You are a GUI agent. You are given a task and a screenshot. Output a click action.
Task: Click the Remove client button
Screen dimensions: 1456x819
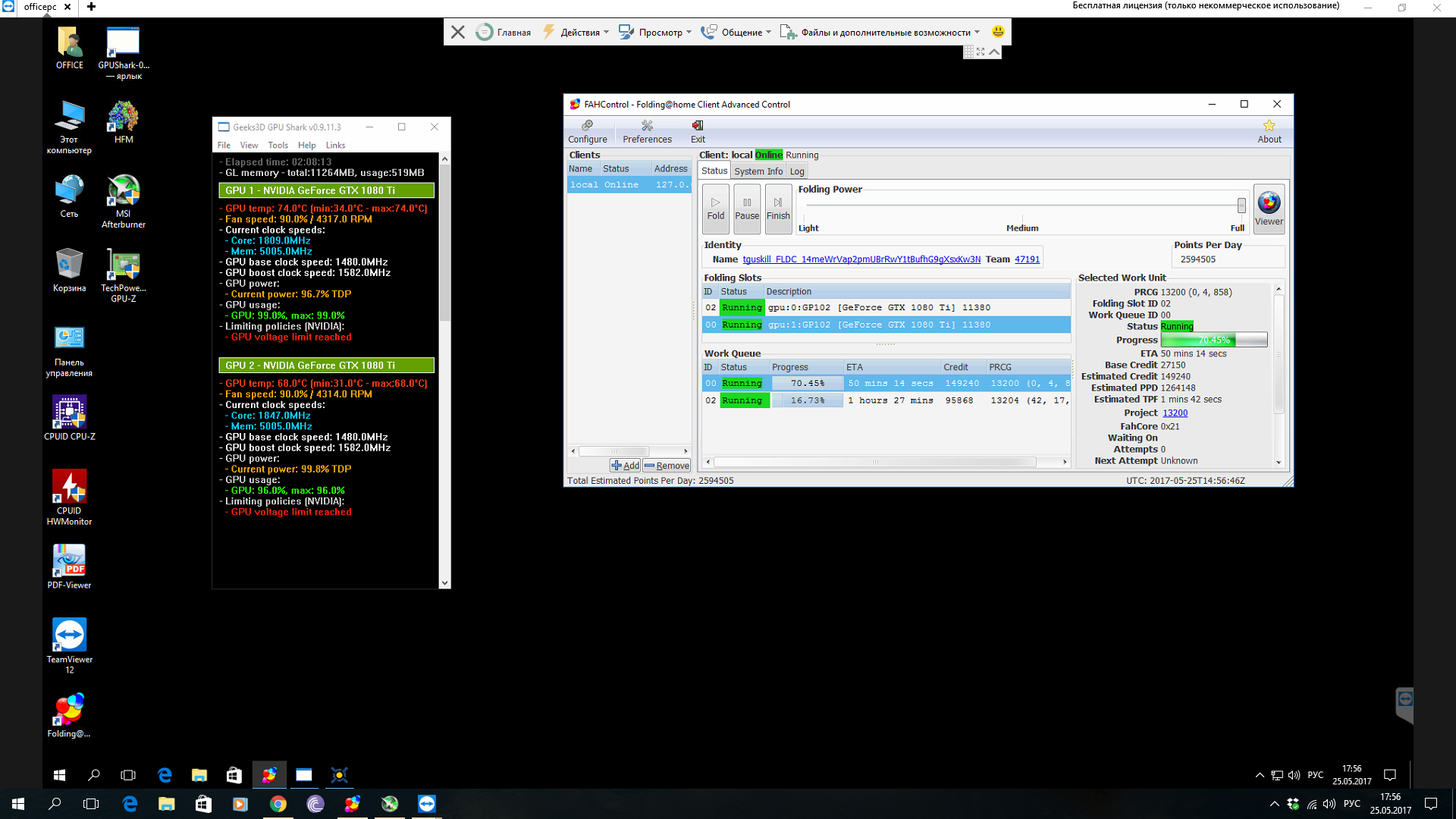point(667,466)
